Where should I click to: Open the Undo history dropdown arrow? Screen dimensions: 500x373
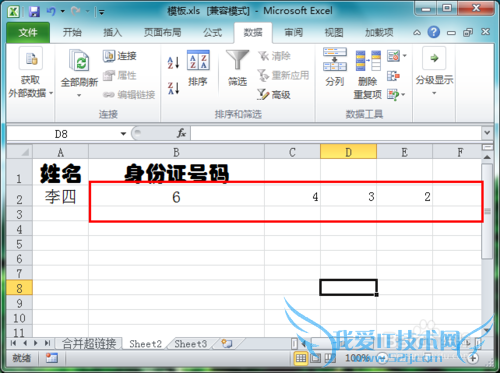pyautogui.click(x=62, y=12)
